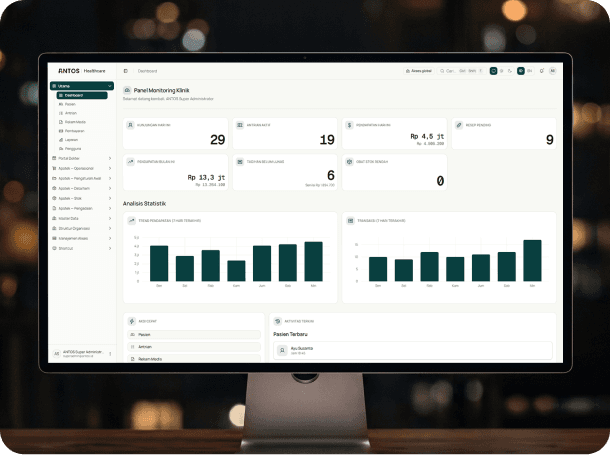Click the value 6 on Tagihan card
The width and height of the screenshot is (610, 455).
coord(331,175)
